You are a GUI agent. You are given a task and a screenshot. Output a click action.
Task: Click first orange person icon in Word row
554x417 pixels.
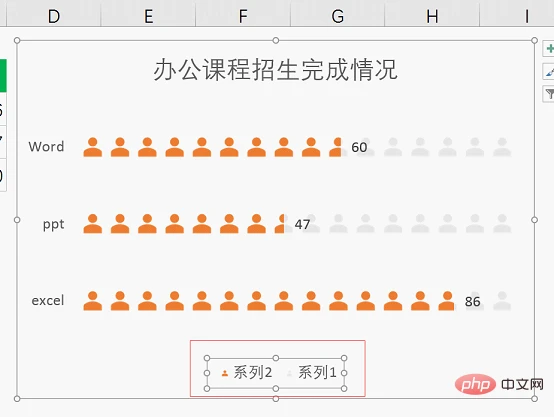pyautogui.click(x=93, y=147)
